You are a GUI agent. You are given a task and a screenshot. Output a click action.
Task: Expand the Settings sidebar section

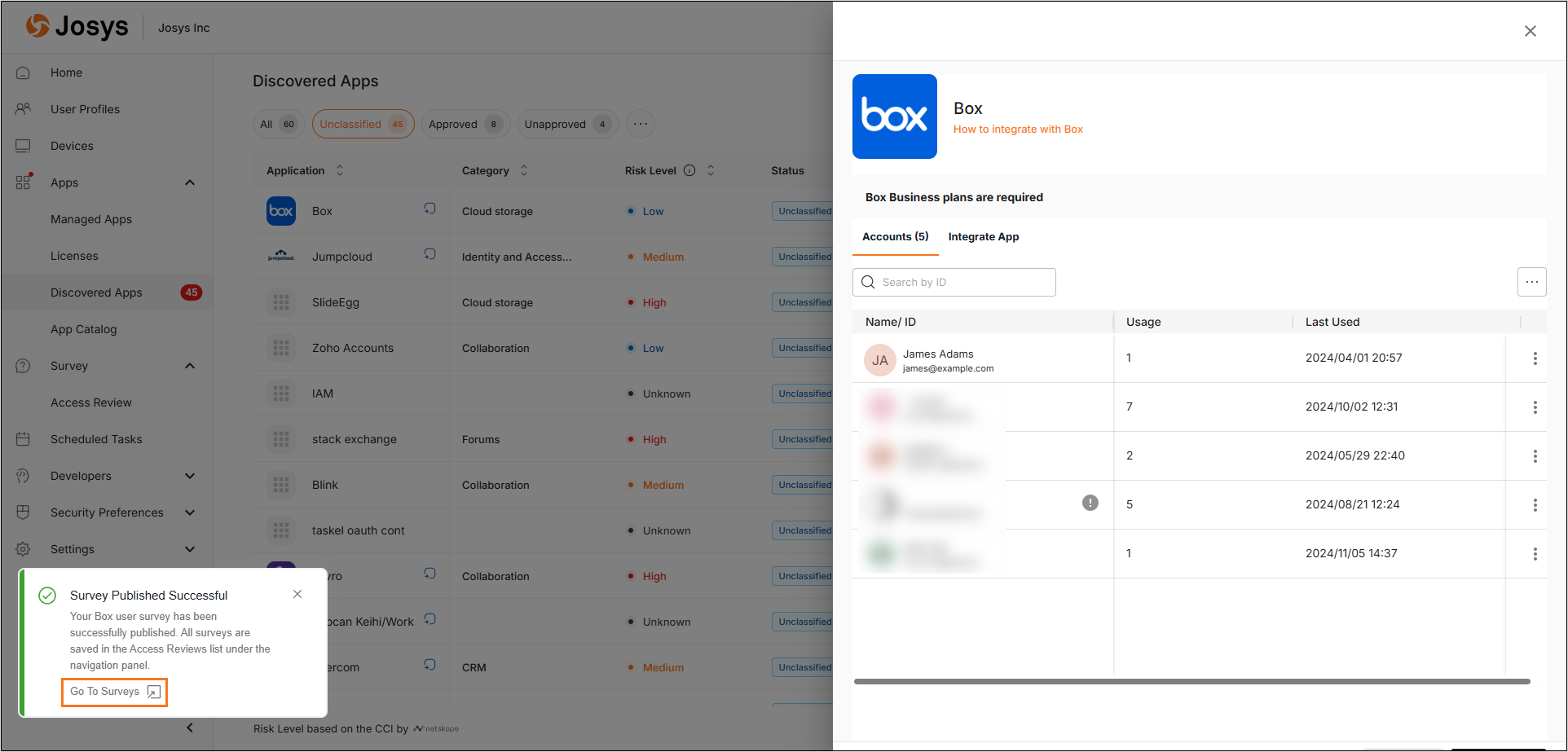coord(190,549)
